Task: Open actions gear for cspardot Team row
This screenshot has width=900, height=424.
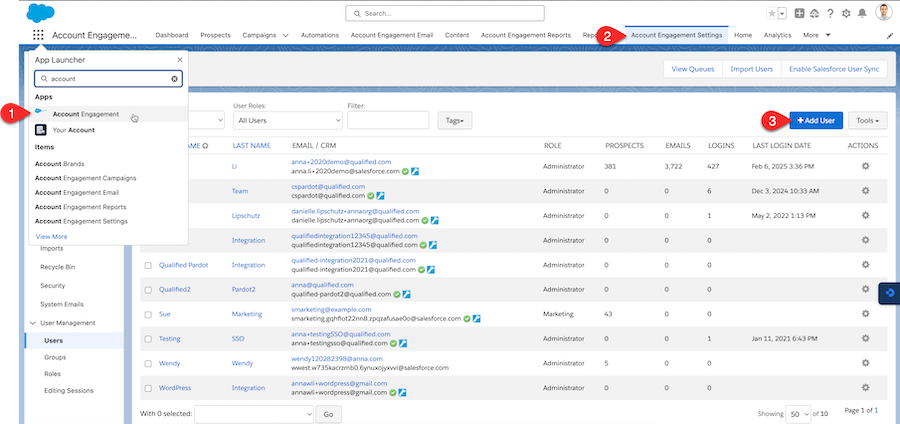Action: 866,190
